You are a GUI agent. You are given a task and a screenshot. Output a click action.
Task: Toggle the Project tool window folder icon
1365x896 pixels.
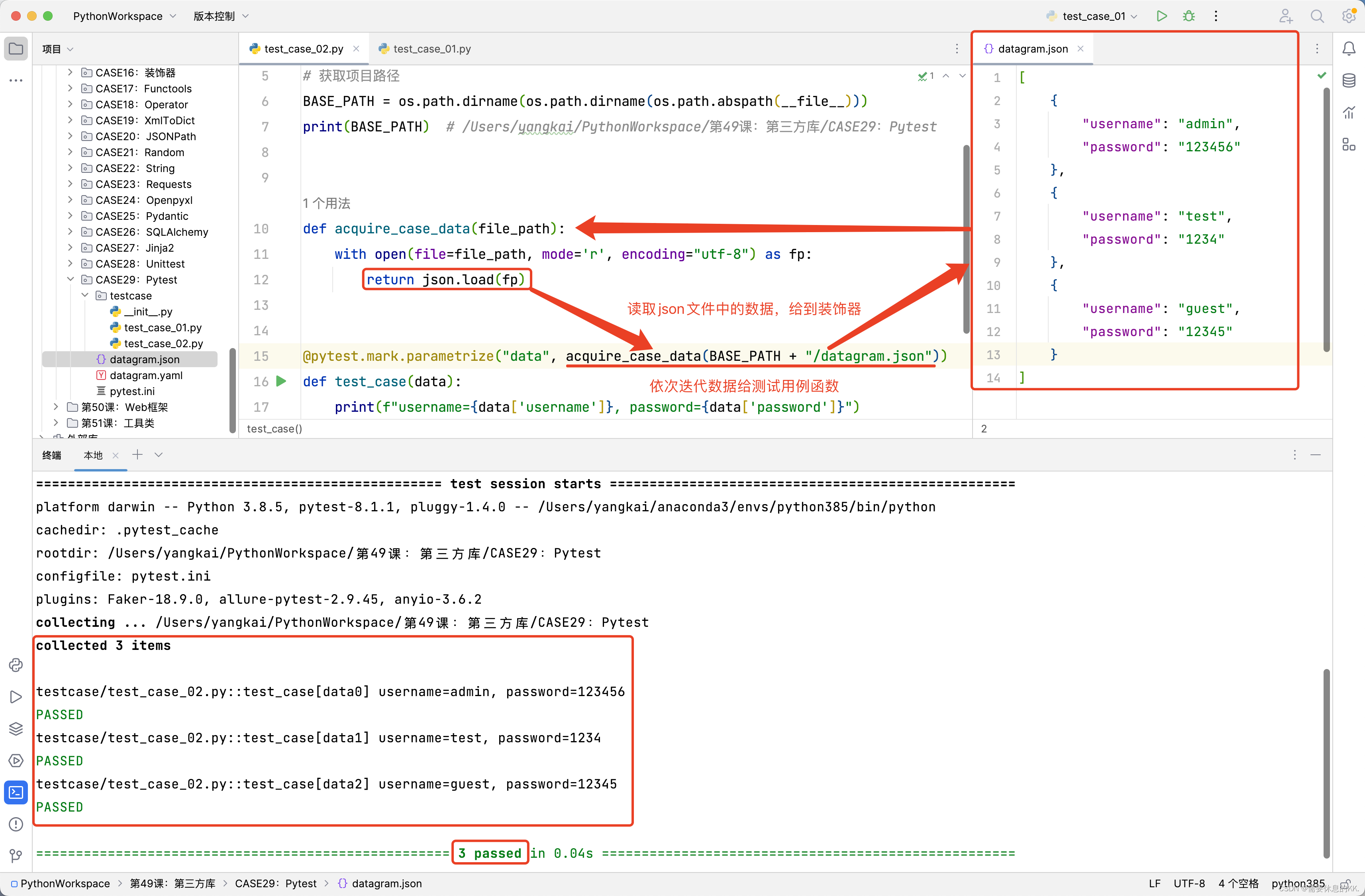click(x=16, y=49)
